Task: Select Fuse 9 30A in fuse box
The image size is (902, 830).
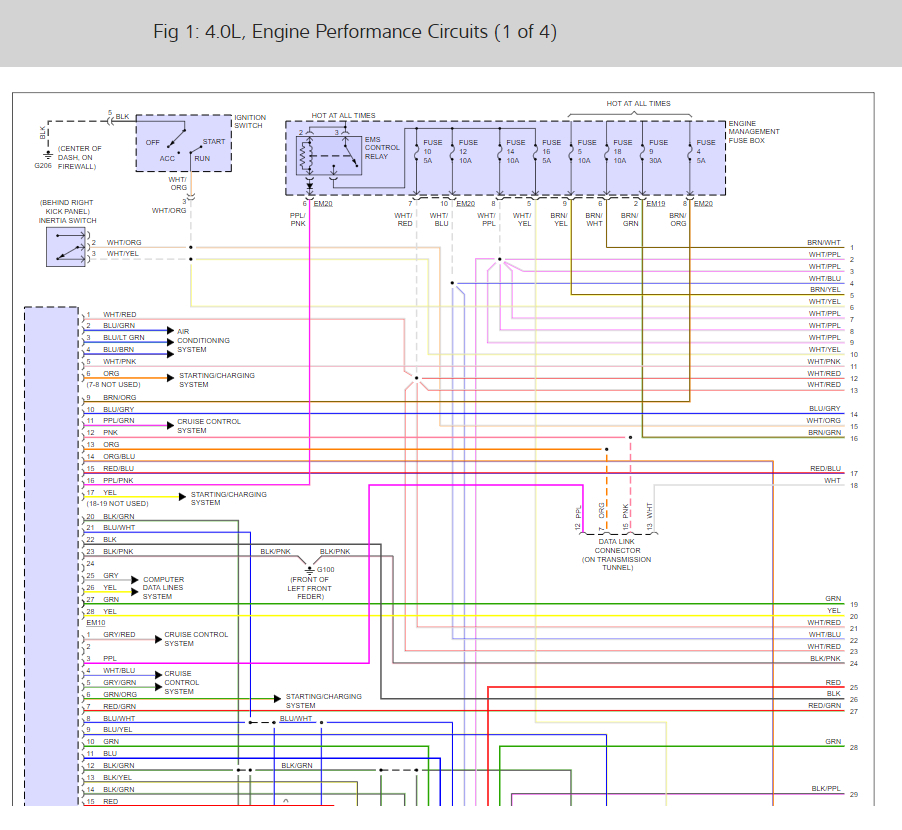Action: pos(658,150)
